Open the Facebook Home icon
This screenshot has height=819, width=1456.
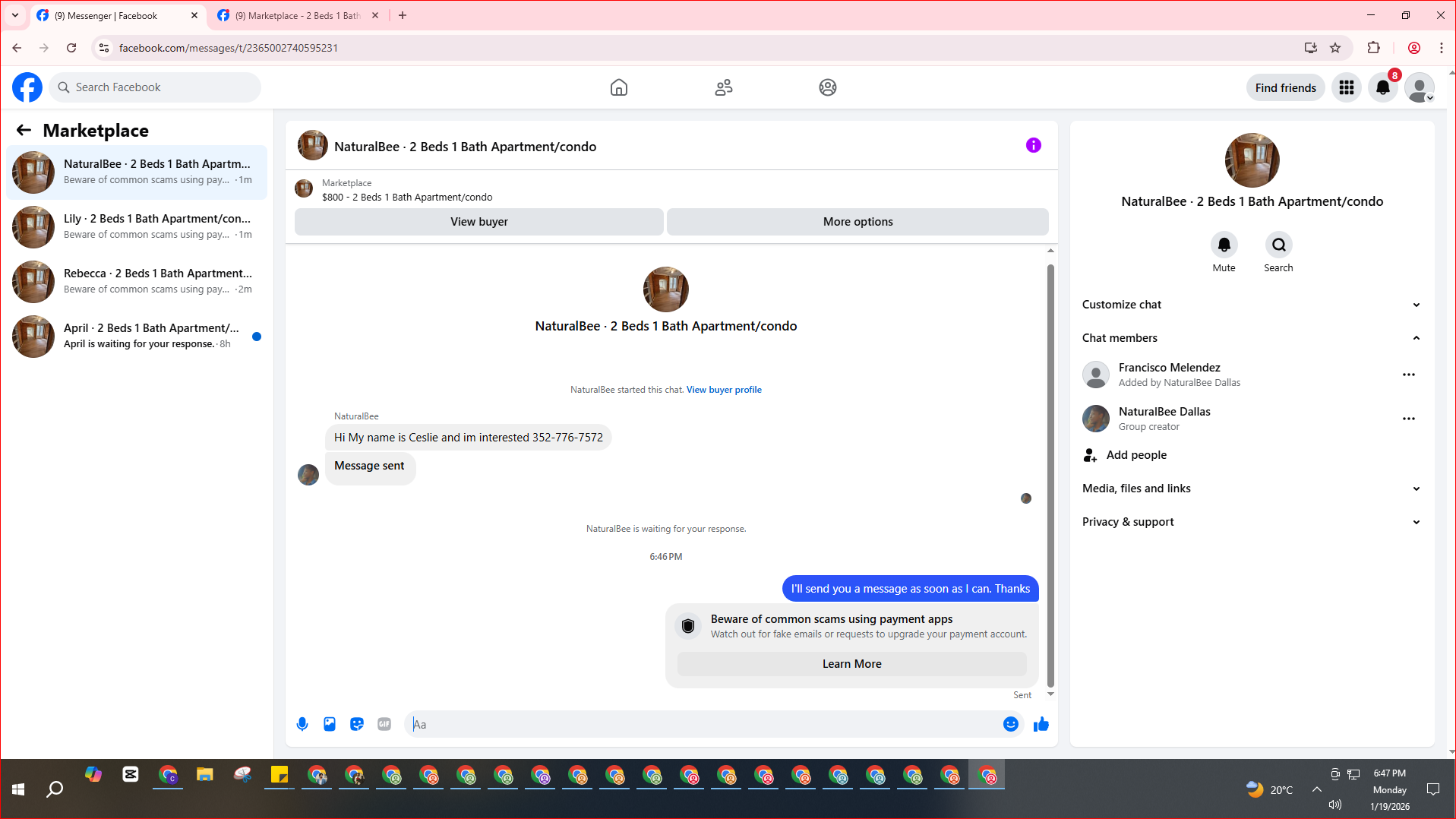pos(619,87)
